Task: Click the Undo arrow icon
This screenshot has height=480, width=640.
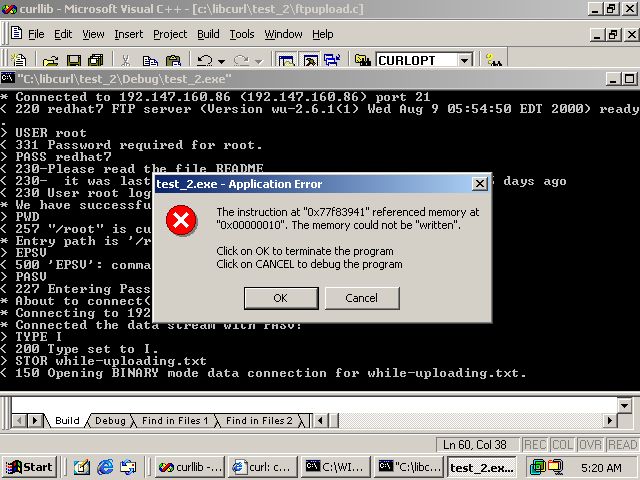Action: click(x=204, y=60)
